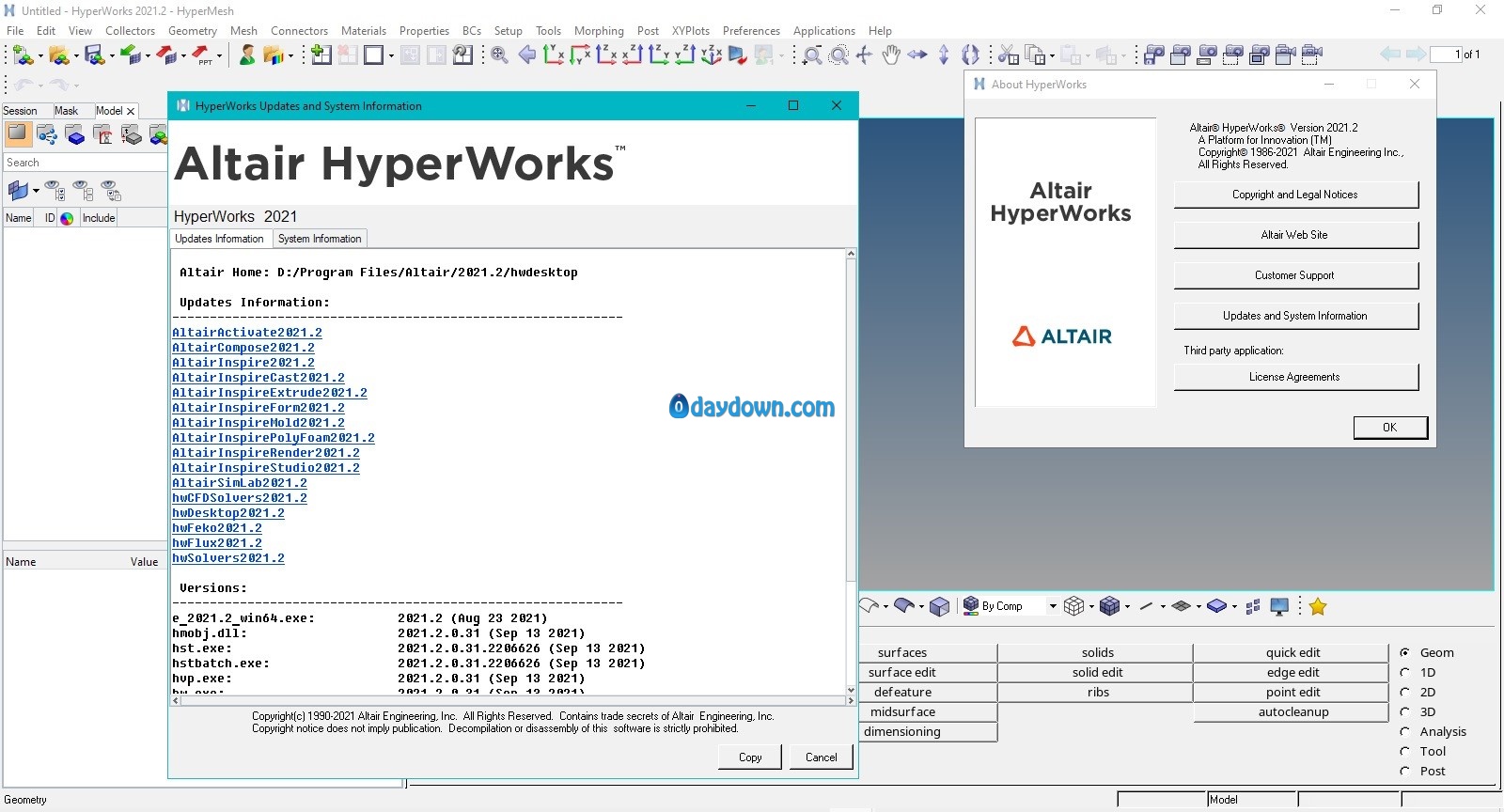Switch to the Session browser tab
Viewport: 1504px width, 812px height.
point(21,111)
